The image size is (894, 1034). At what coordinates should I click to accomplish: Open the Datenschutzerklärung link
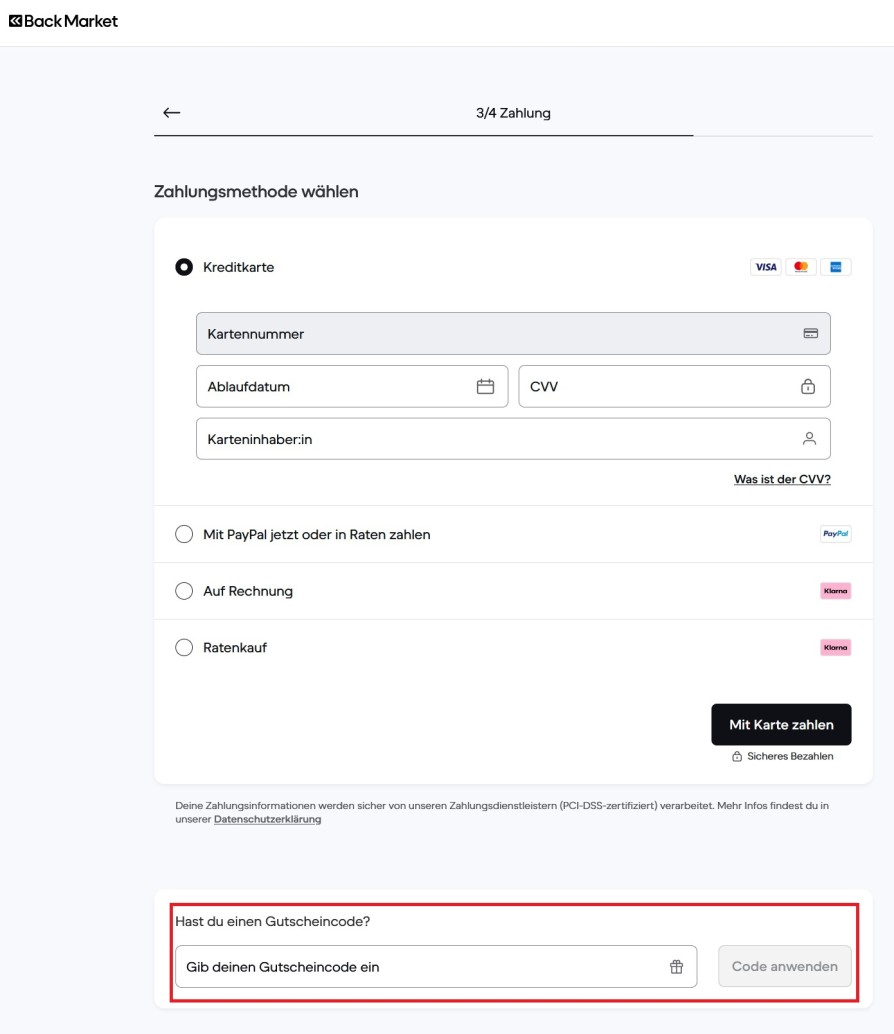(x=267, y=820)
